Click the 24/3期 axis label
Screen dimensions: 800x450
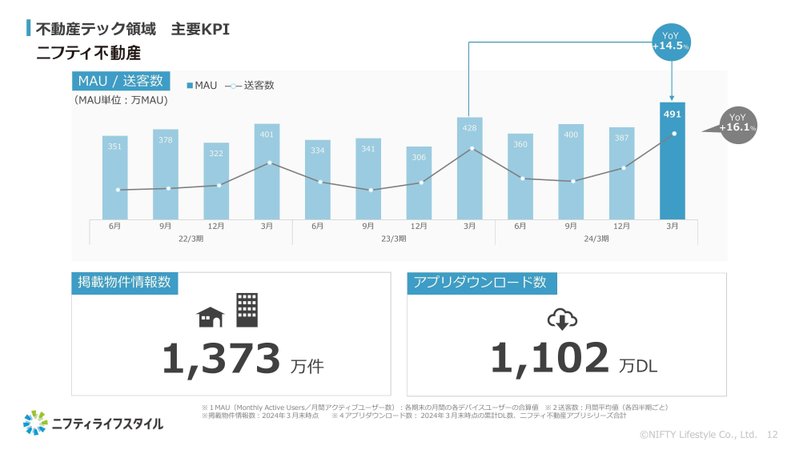(x=596, y=238)
